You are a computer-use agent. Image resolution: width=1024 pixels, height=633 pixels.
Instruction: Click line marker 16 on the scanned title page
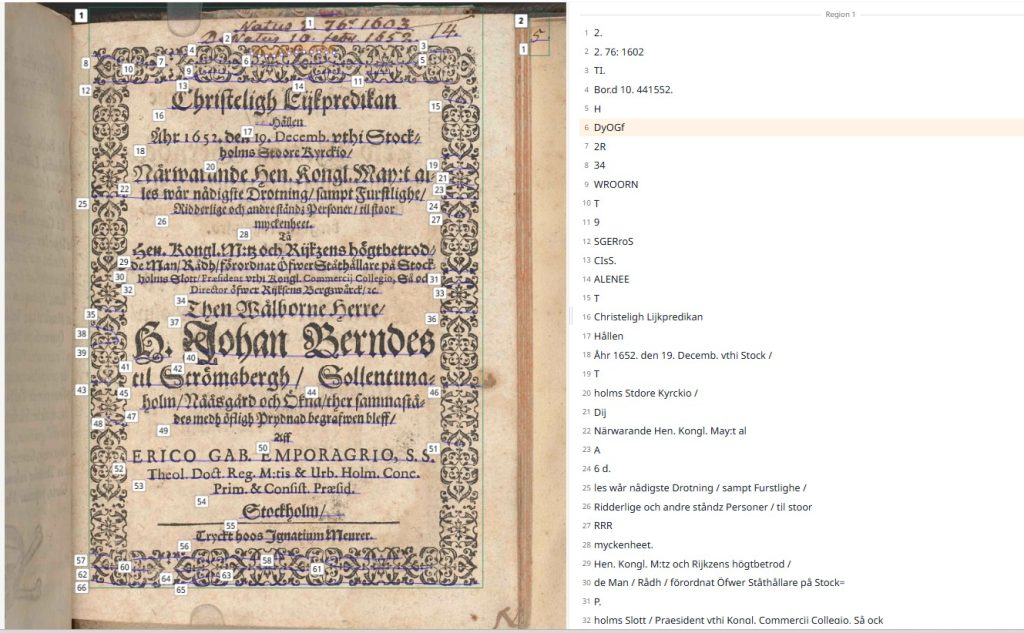tap(159, 115)
